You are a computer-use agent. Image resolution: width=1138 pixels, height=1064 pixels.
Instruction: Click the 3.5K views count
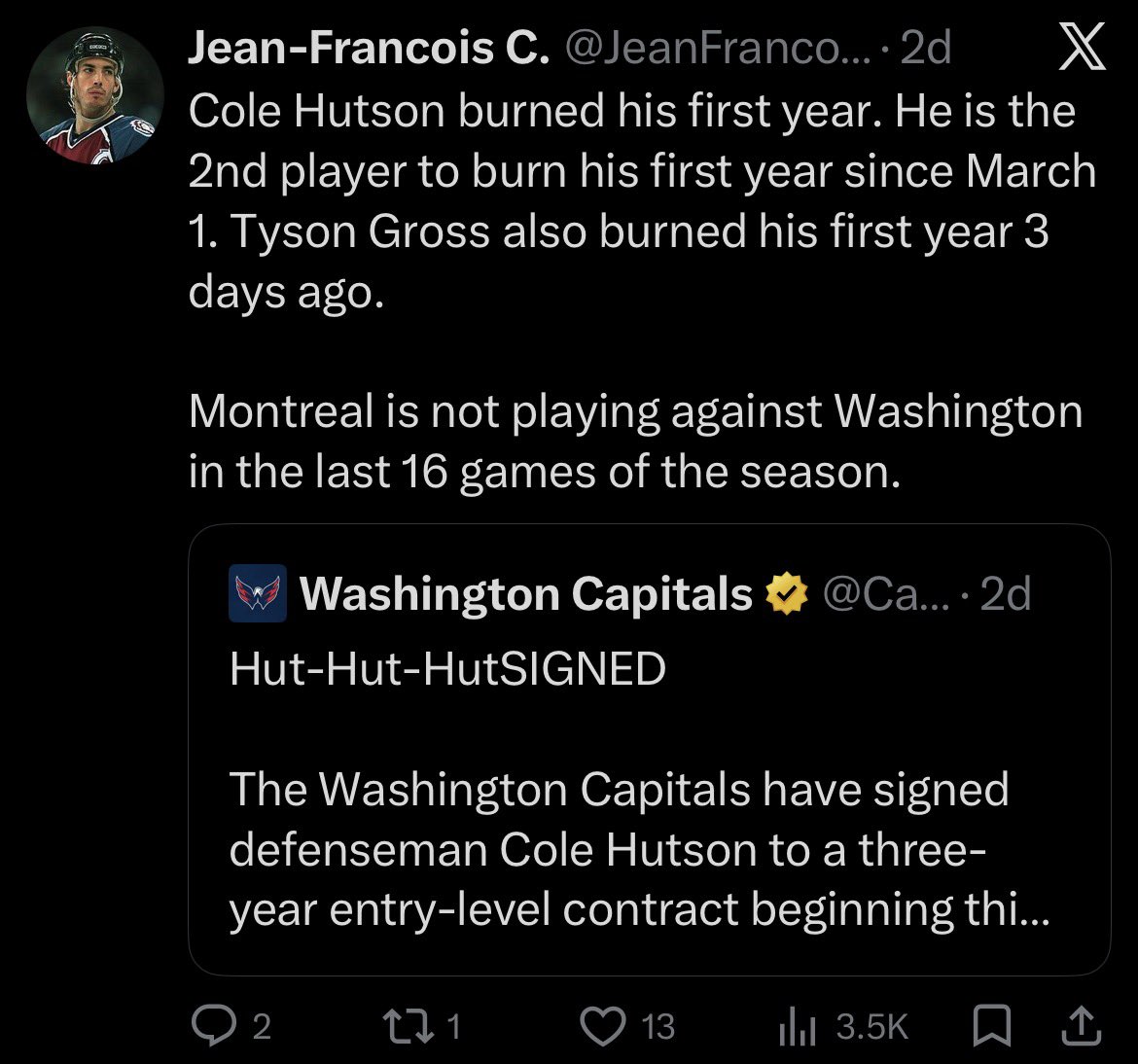click(x=871, y=1026)
